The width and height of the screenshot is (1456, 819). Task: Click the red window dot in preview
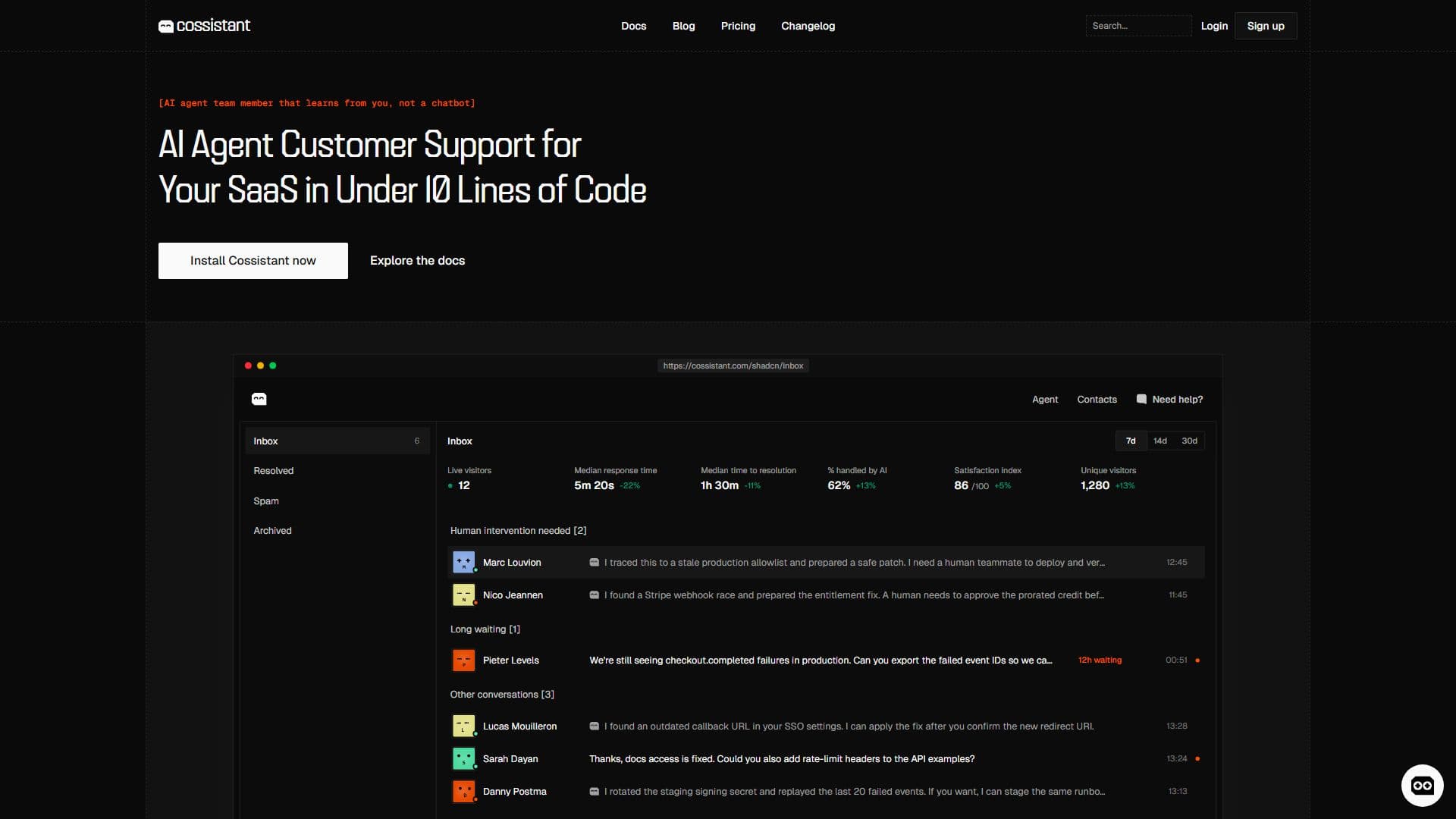[x=248, y=366]
